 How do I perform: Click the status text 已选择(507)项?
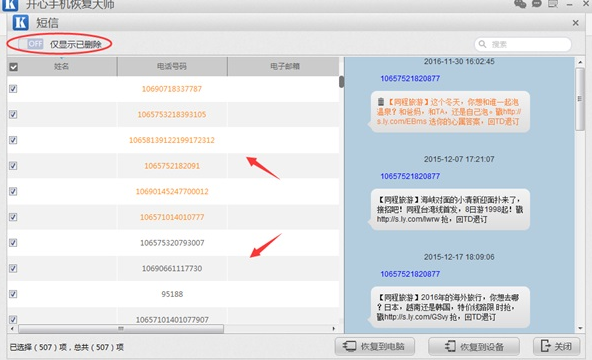pos(38,347)
